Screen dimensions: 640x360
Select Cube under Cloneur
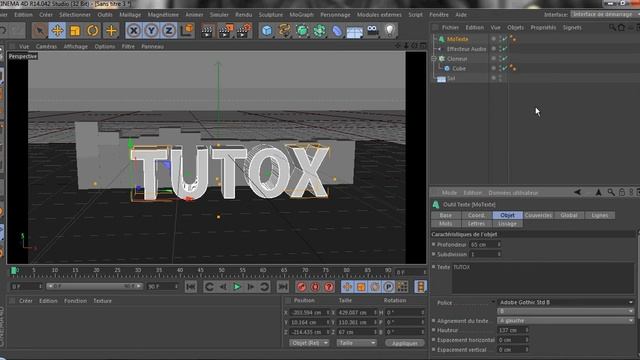pyautogui.click(x=459, y=69)
